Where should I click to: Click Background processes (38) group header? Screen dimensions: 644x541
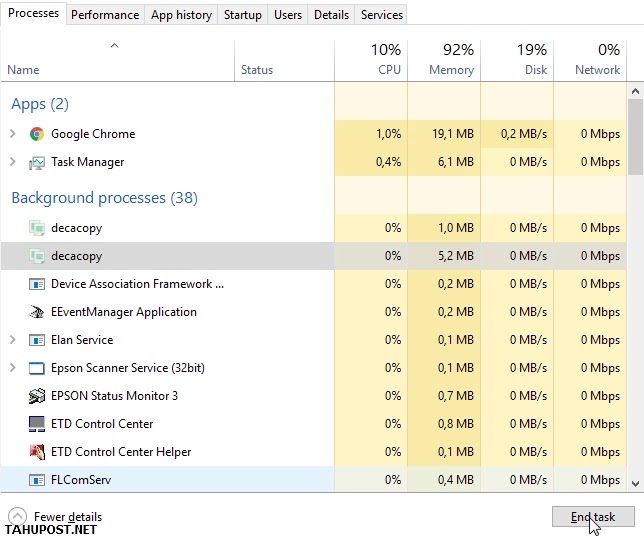coord(104,198)
